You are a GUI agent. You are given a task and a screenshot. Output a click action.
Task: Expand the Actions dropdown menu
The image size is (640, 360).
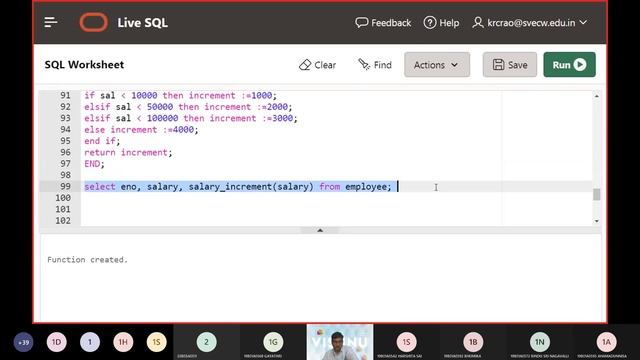pos(437,64)
